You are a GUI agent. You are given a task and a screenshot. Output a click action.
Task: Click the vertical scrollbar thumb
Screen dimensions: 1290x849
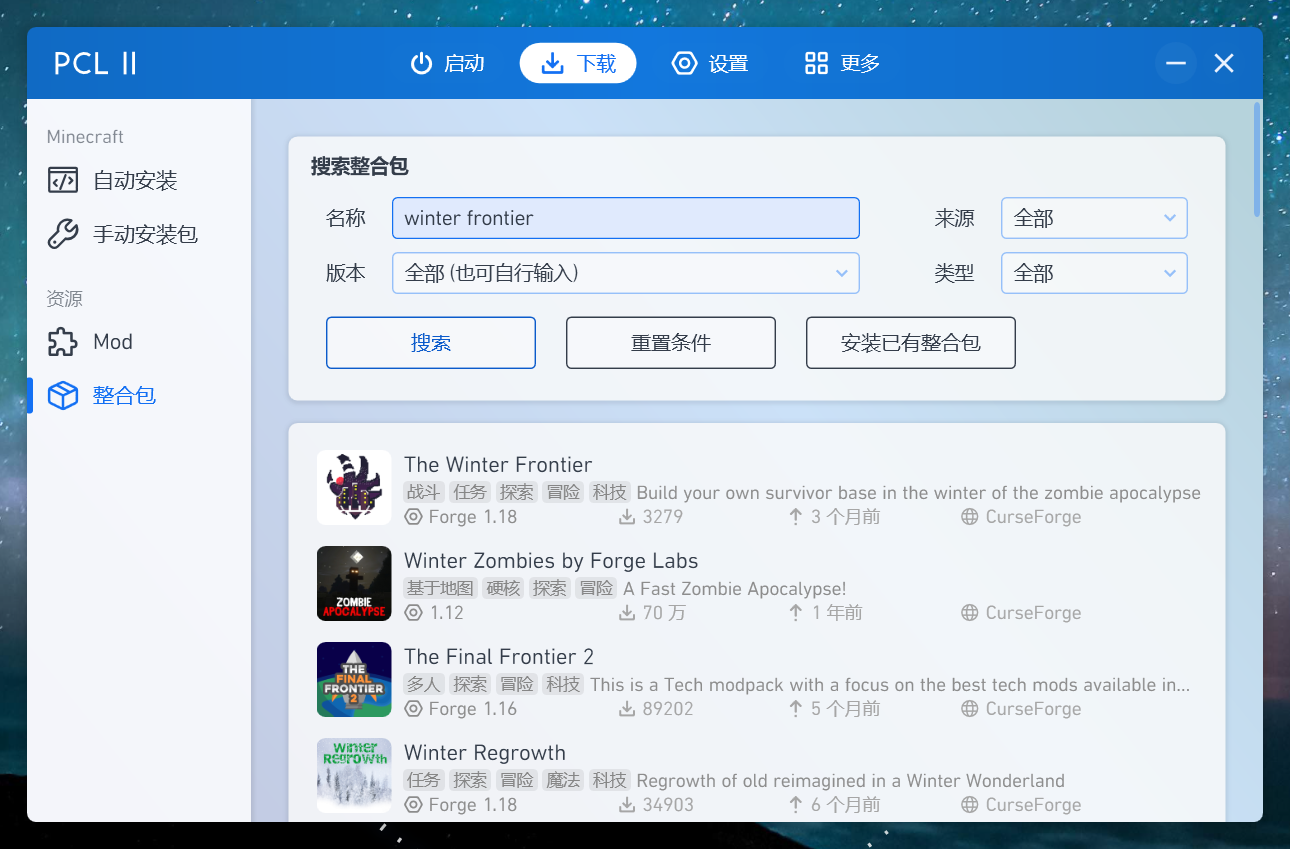(x=1257, y=160)
